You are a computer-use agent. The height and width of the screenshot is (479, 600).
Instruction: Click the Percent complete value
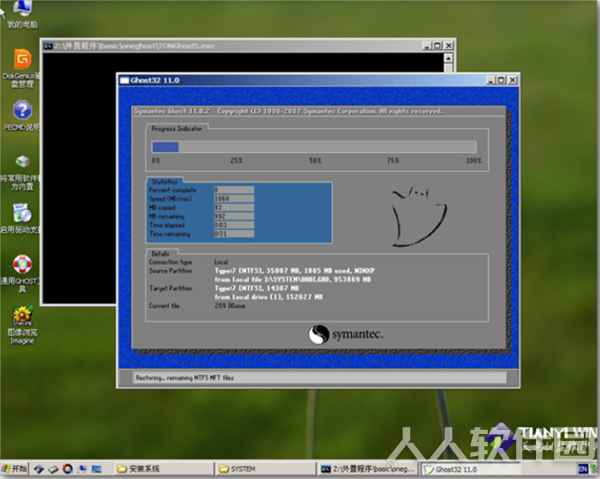[x=234, y=190]
